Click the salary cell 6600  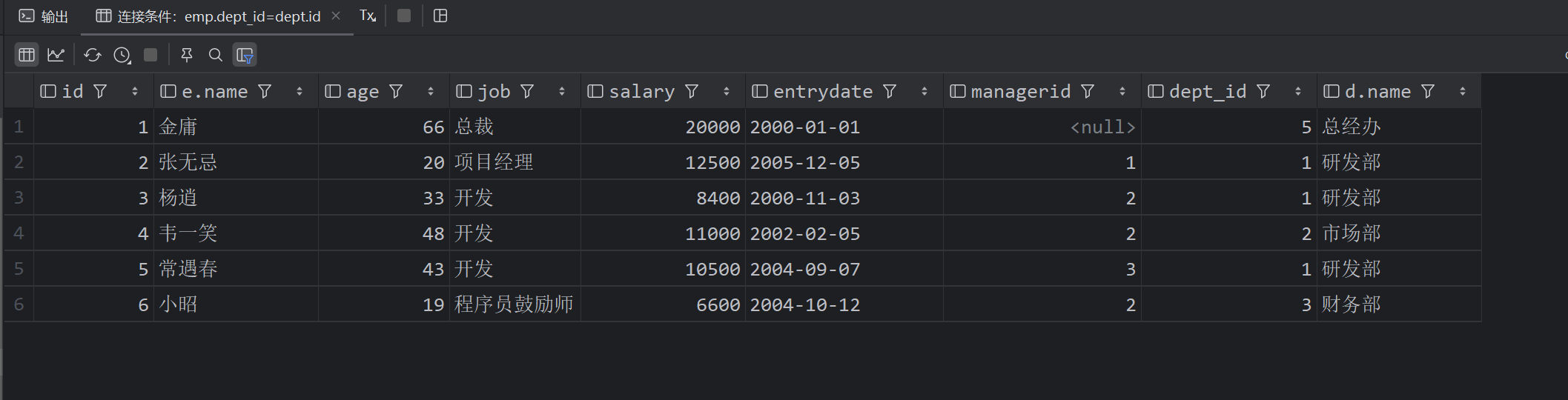point(663,304)
